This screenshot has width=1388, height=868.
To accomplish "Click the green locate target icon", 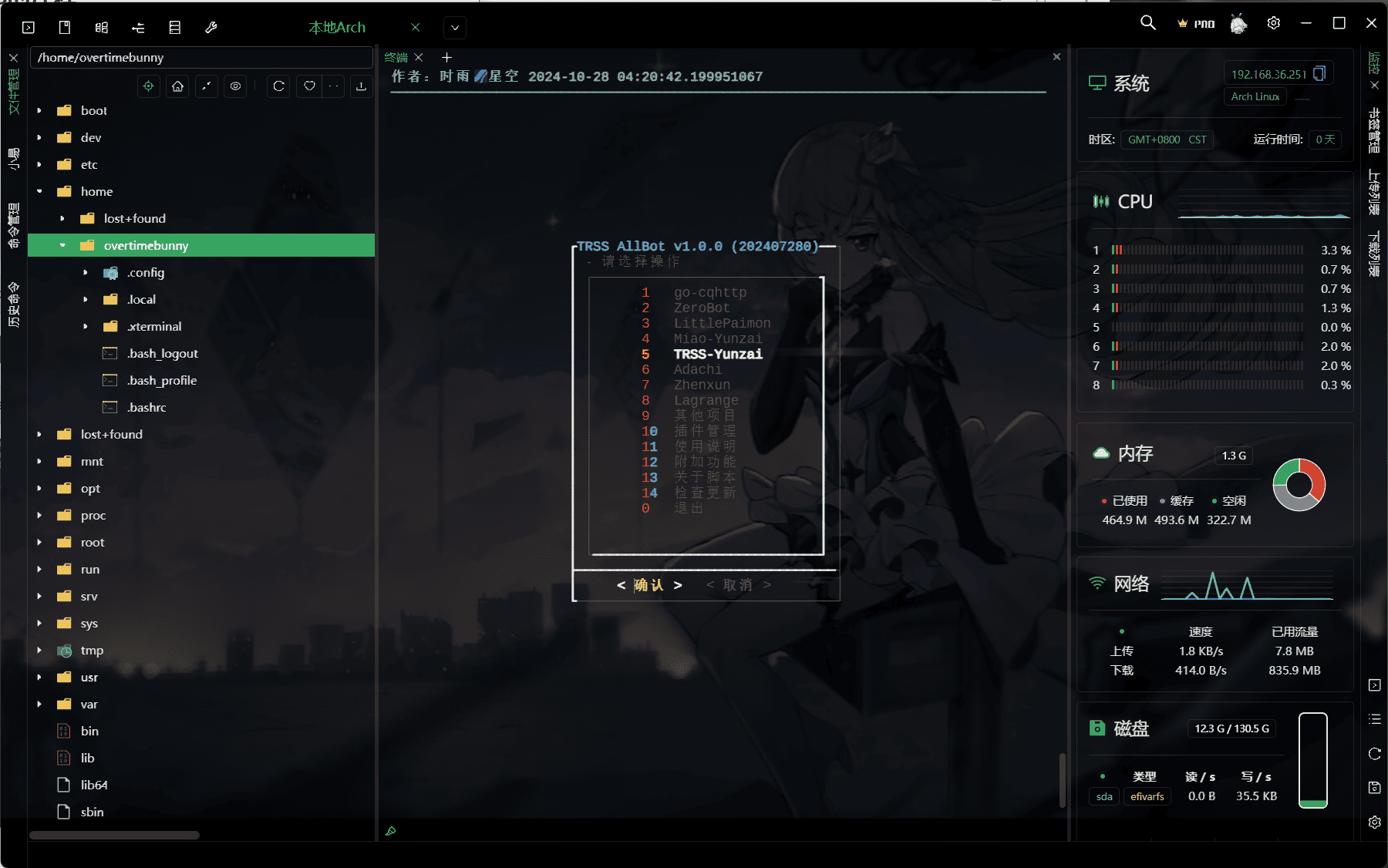I will pos(149,86).
